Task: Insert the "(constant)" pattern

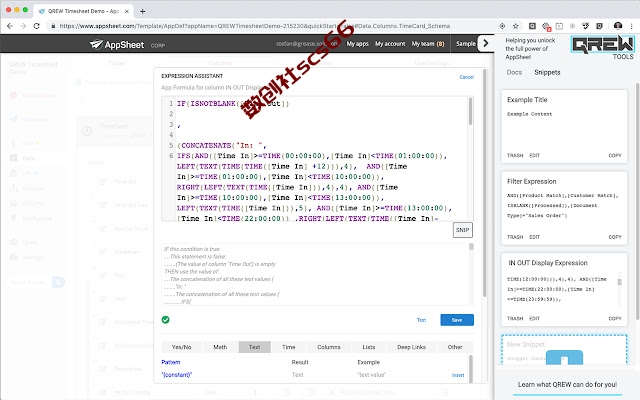Action: pos(458,375)
